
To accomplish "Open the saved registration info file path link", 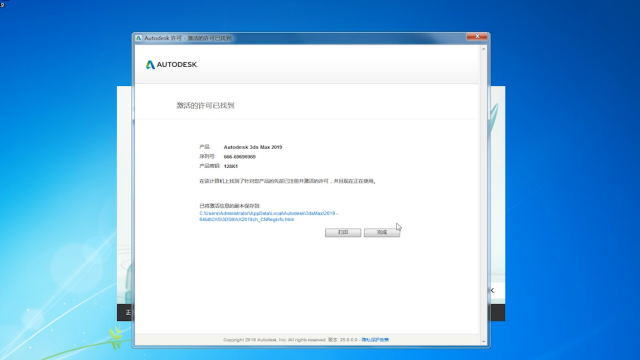I will point(269,216).
